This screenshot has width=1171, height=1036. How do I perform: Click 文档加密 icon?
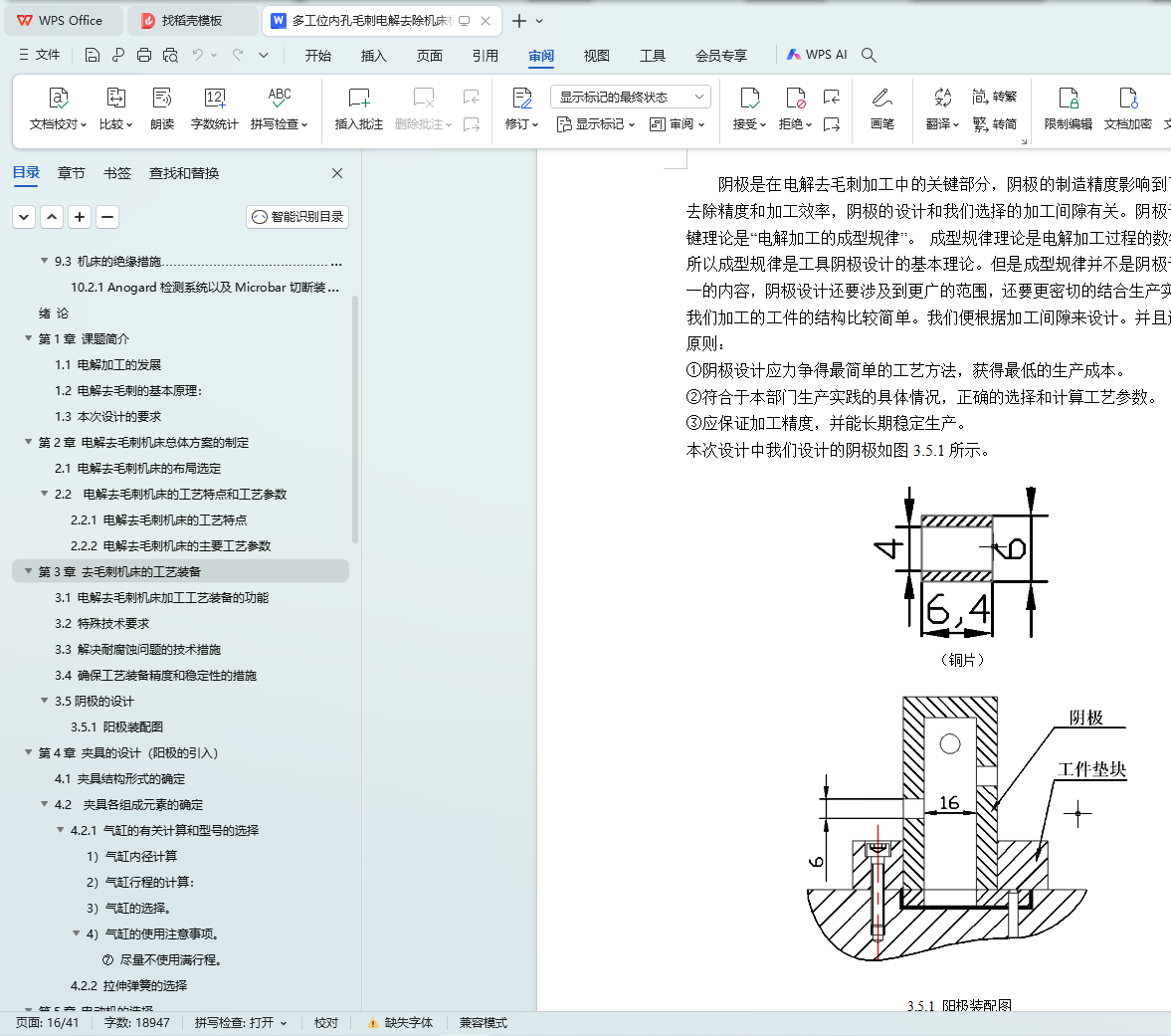1127,98
